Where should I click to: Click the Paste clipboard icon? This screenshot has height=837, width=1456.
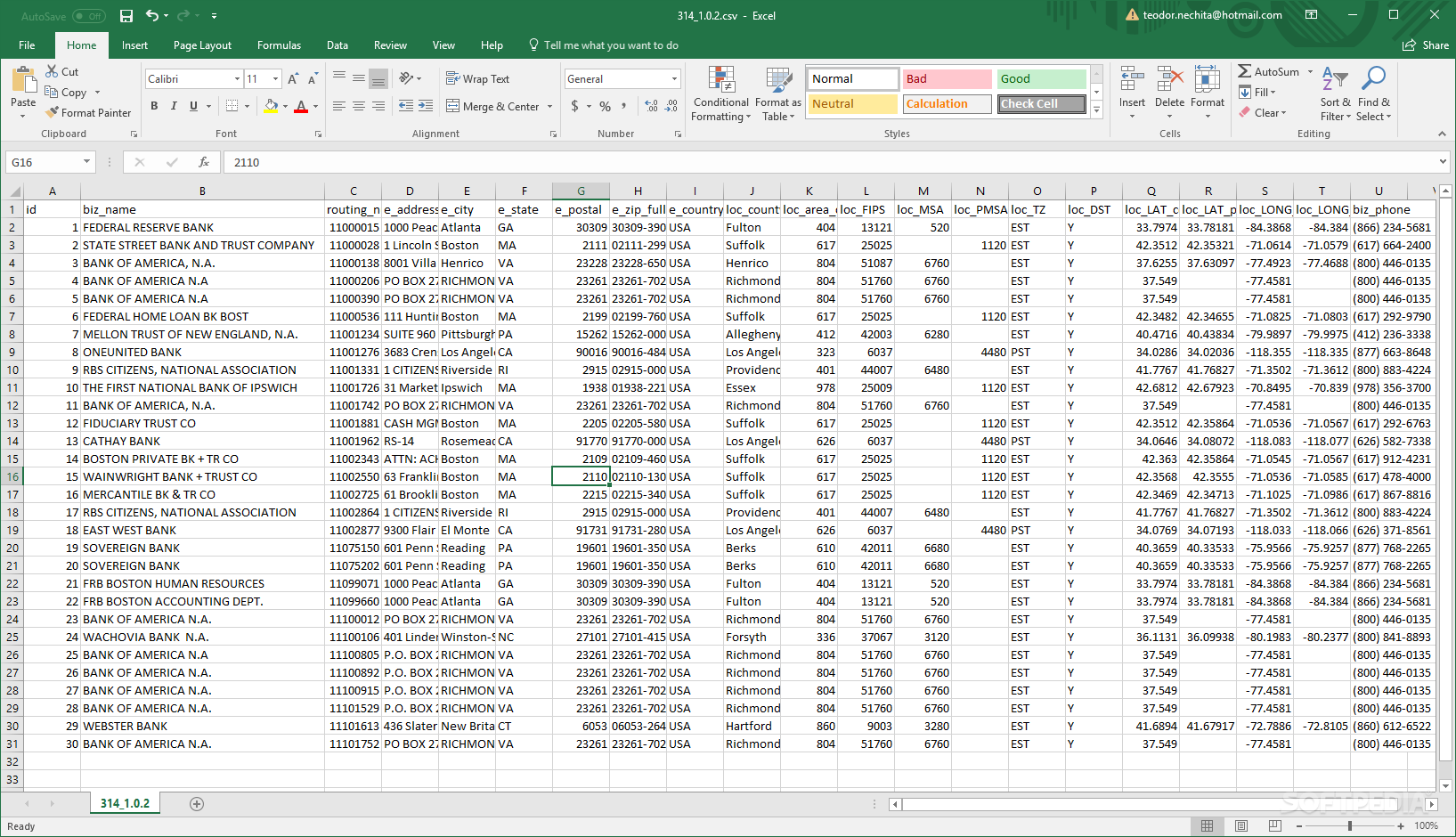[23, 80]
